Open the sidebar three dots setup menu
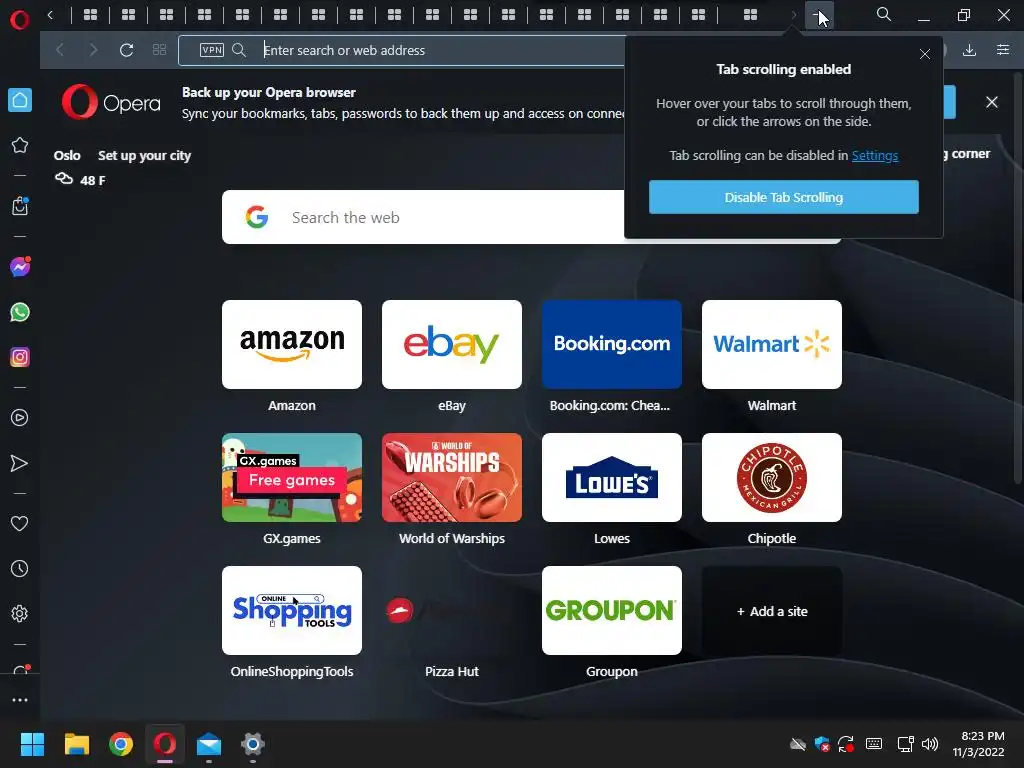The width and height of the screenshot is (1024, 768). click(x=20, y=700)
